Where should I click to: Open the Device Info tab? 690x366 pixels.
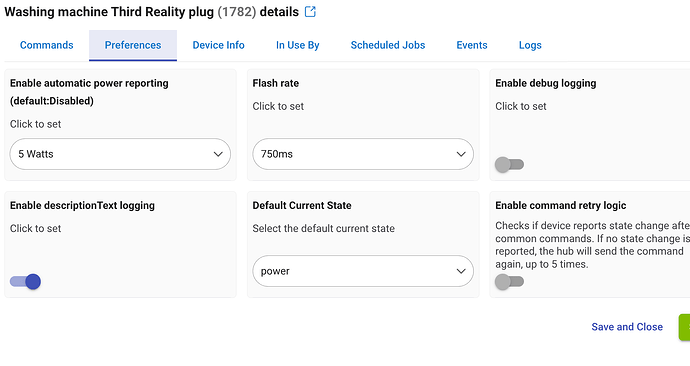click(219, 45)
